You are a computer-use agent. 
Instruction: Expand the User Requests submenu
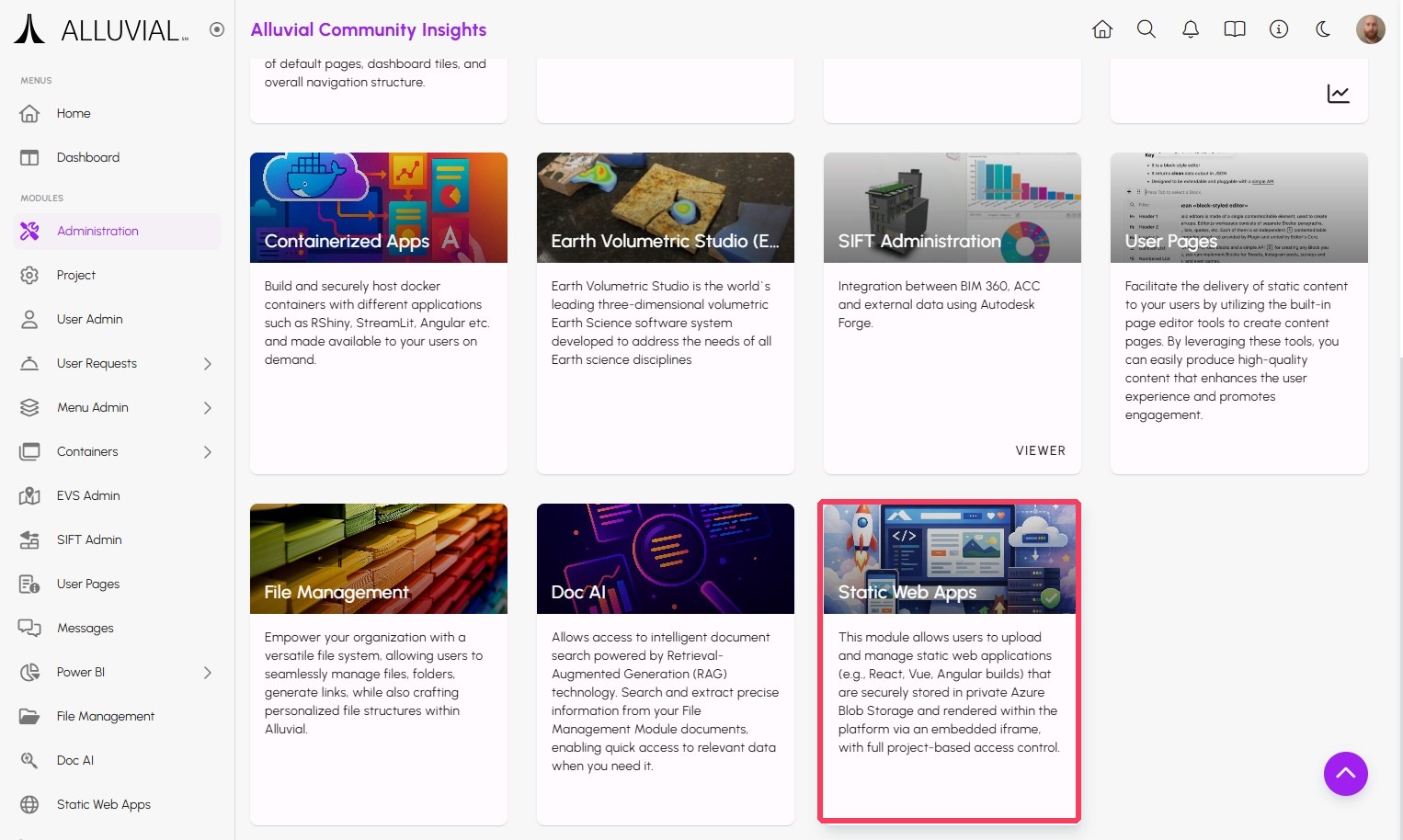click(x=207, y=364)
